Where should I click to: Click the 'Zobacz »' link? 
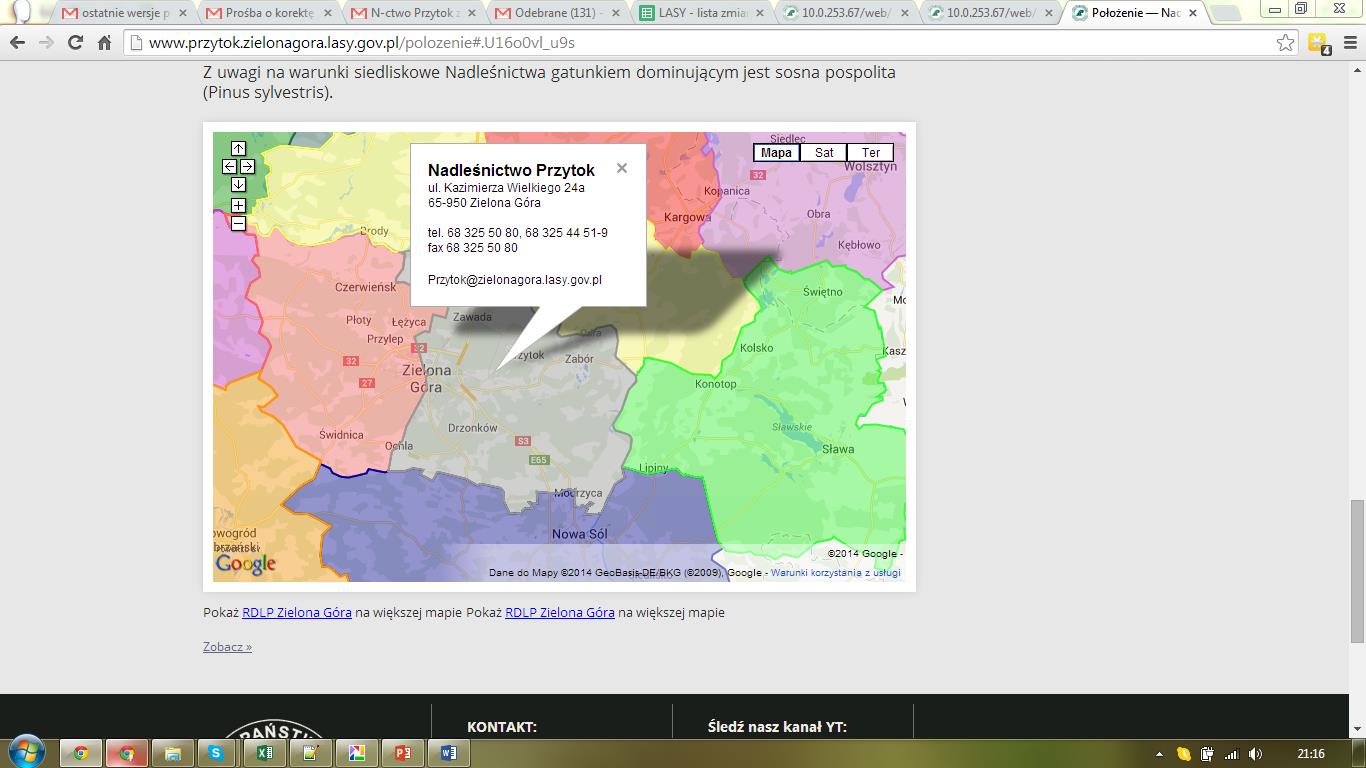(x=227, y=647)
